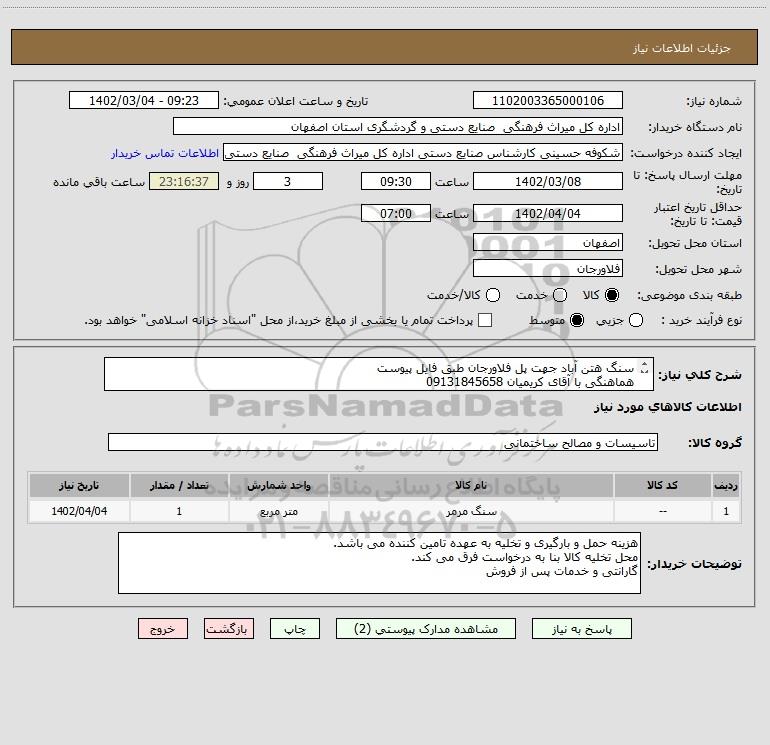Open مشاهده مدارک پیوستی (2) button

click(426, 629)
